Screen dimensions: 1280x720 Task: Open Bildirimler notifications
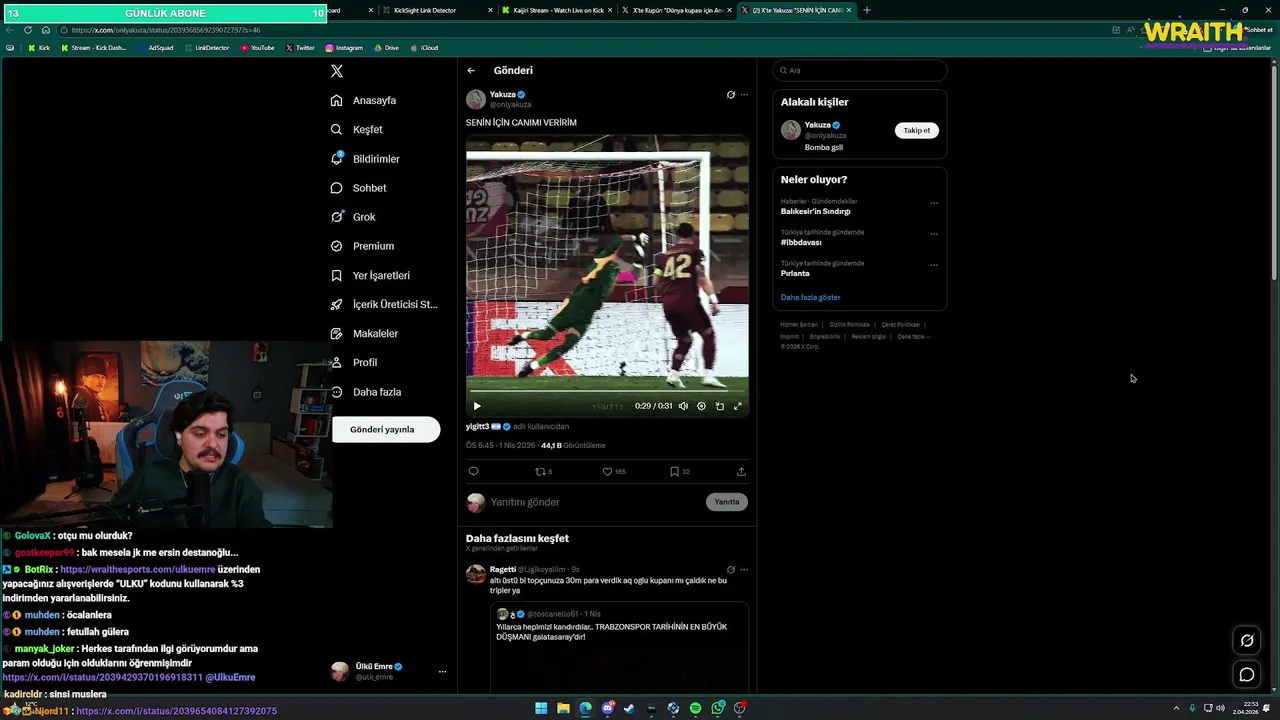[x=365, y=159]
